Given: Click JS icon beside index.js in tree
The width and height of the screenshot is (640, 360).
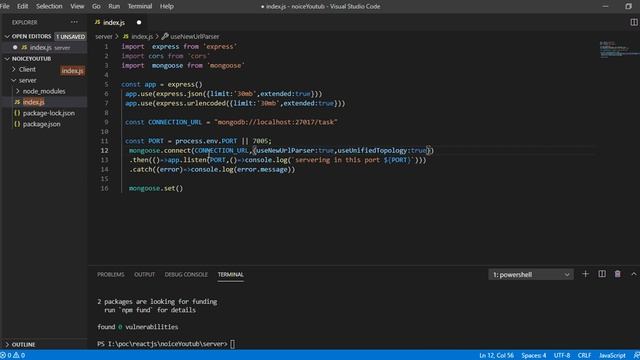Looking at the screenshot, I should click(17, 102).
